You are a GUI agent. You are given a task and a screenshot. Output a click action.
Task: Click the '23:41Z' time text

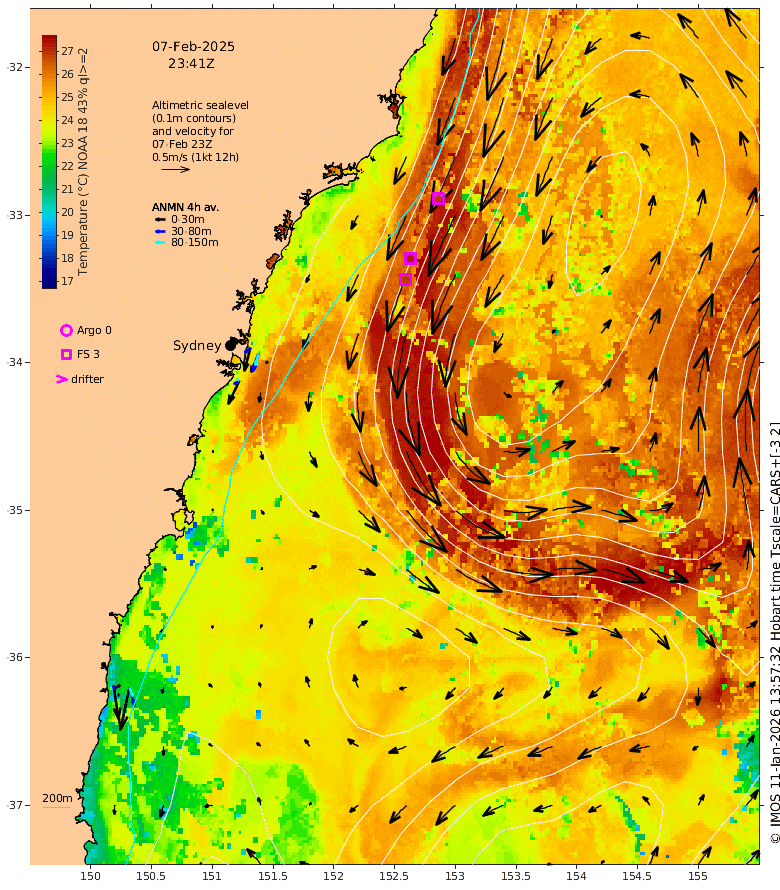[x=191, y=64]
